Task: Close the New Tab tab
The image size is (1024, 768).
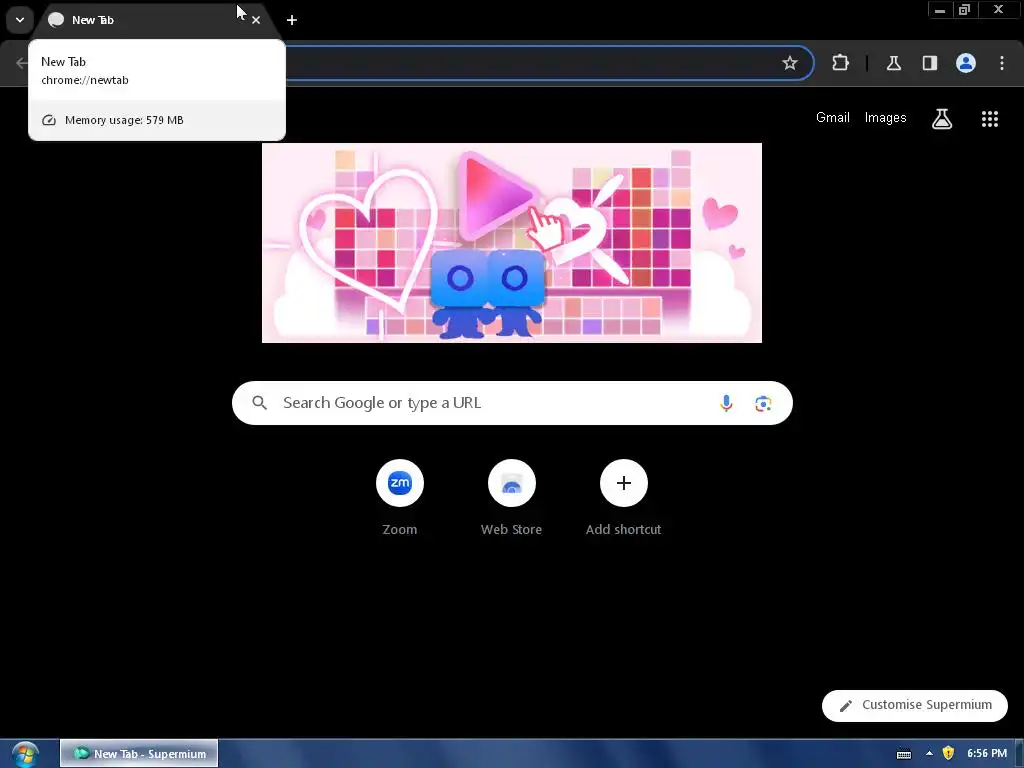Action: pyautogui.click(x=256, y=20)
